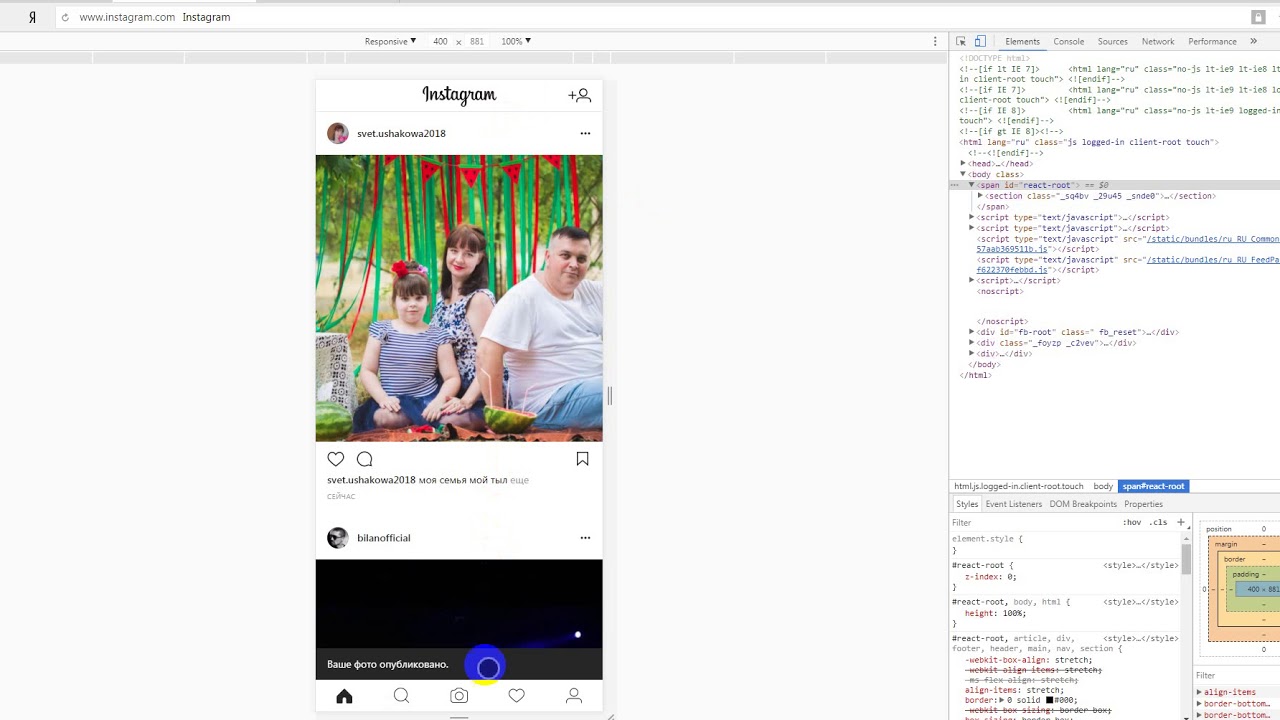Click bilanofficial profile avatar
The width and height of the screenshot is (1280, 720).
[338, 538]
